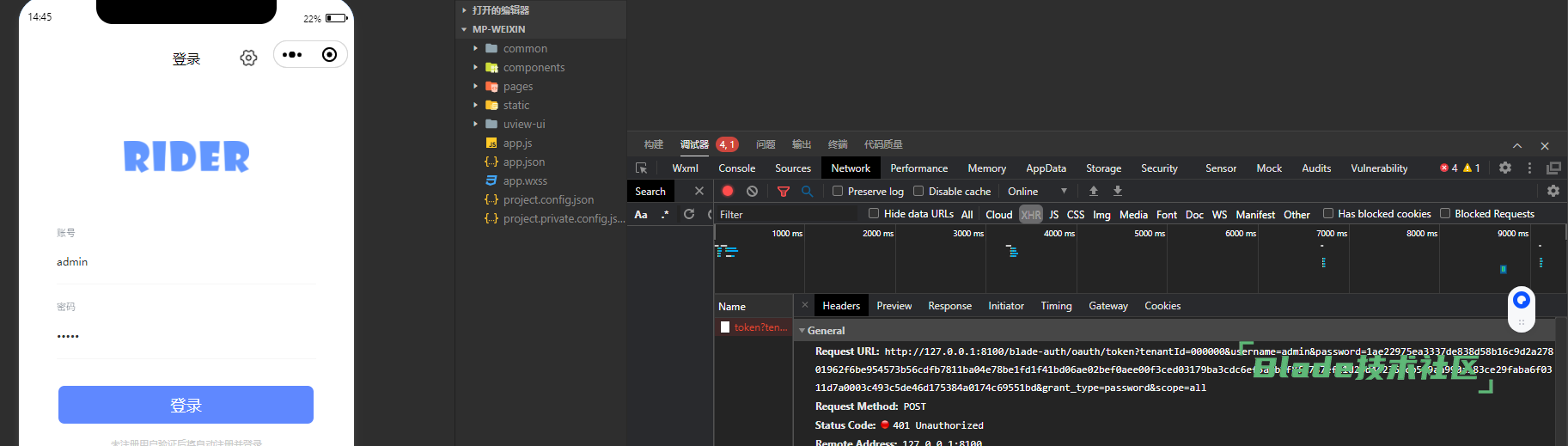1568x446 pixels.
Task: Open the Response tab of the request
Action: [x=949, y=306]
